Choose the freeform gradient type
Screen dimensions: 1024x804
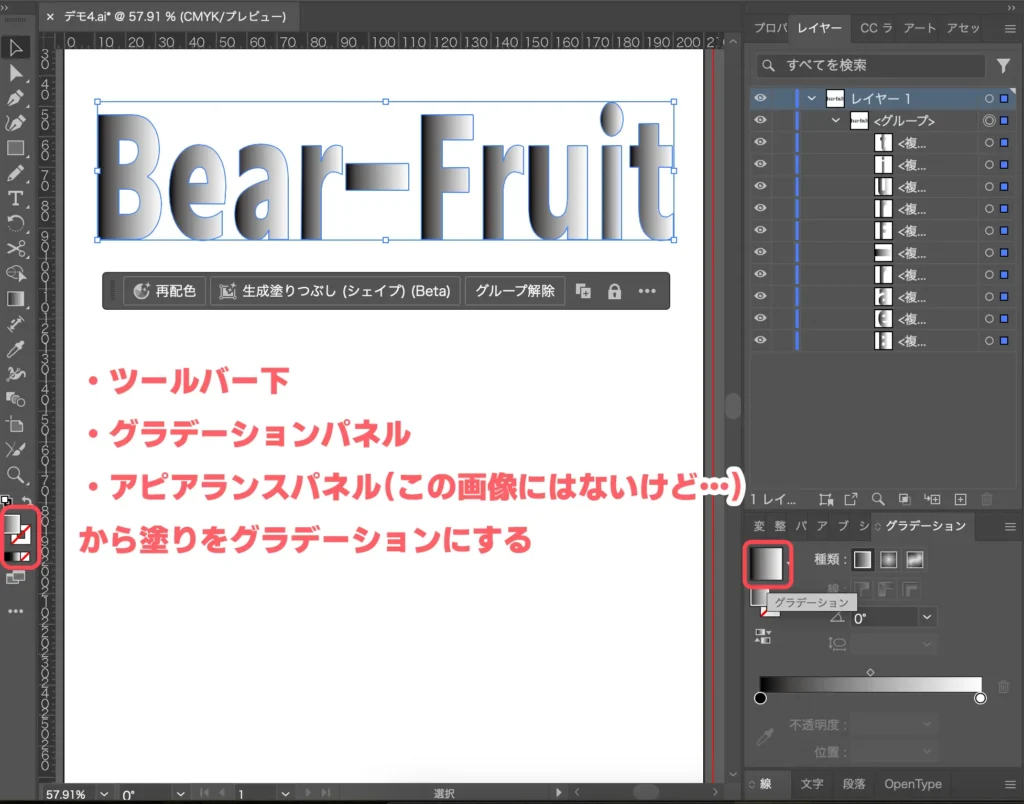click(915, 560)
